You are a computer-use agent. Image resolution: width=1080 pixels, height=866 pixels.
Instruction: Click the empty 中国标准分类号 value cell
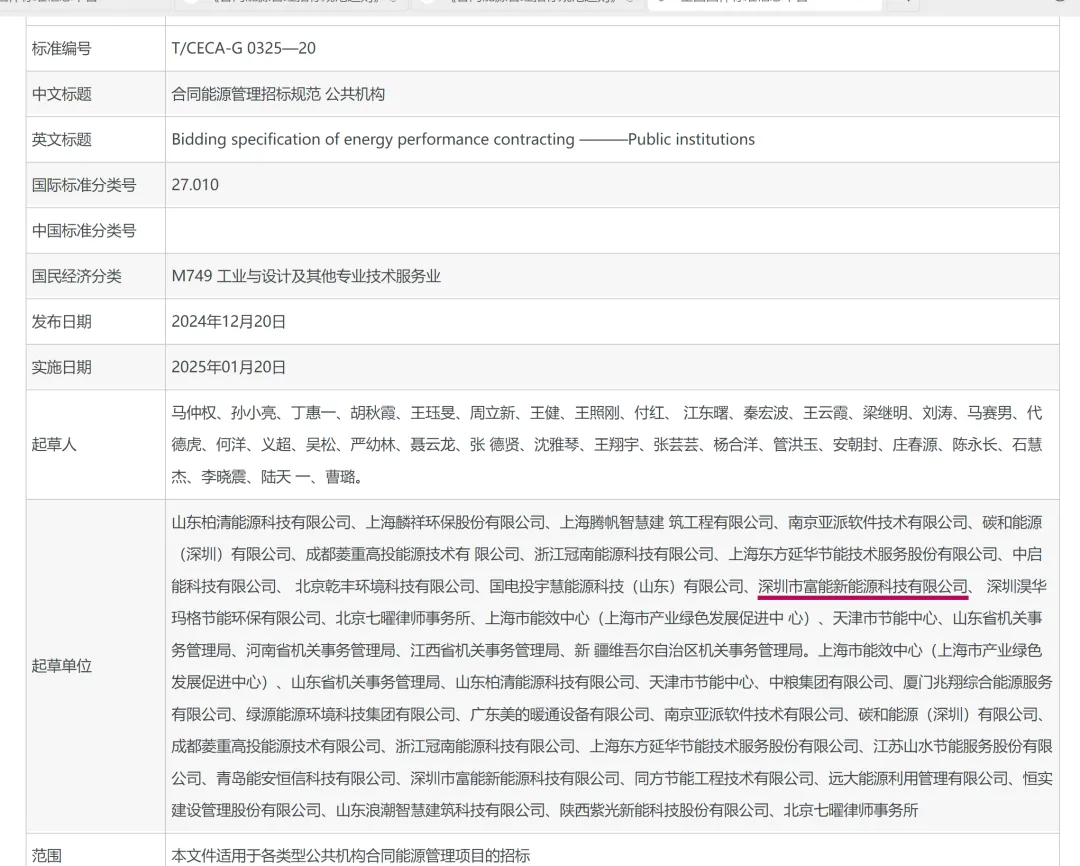[x=611, y=231]
